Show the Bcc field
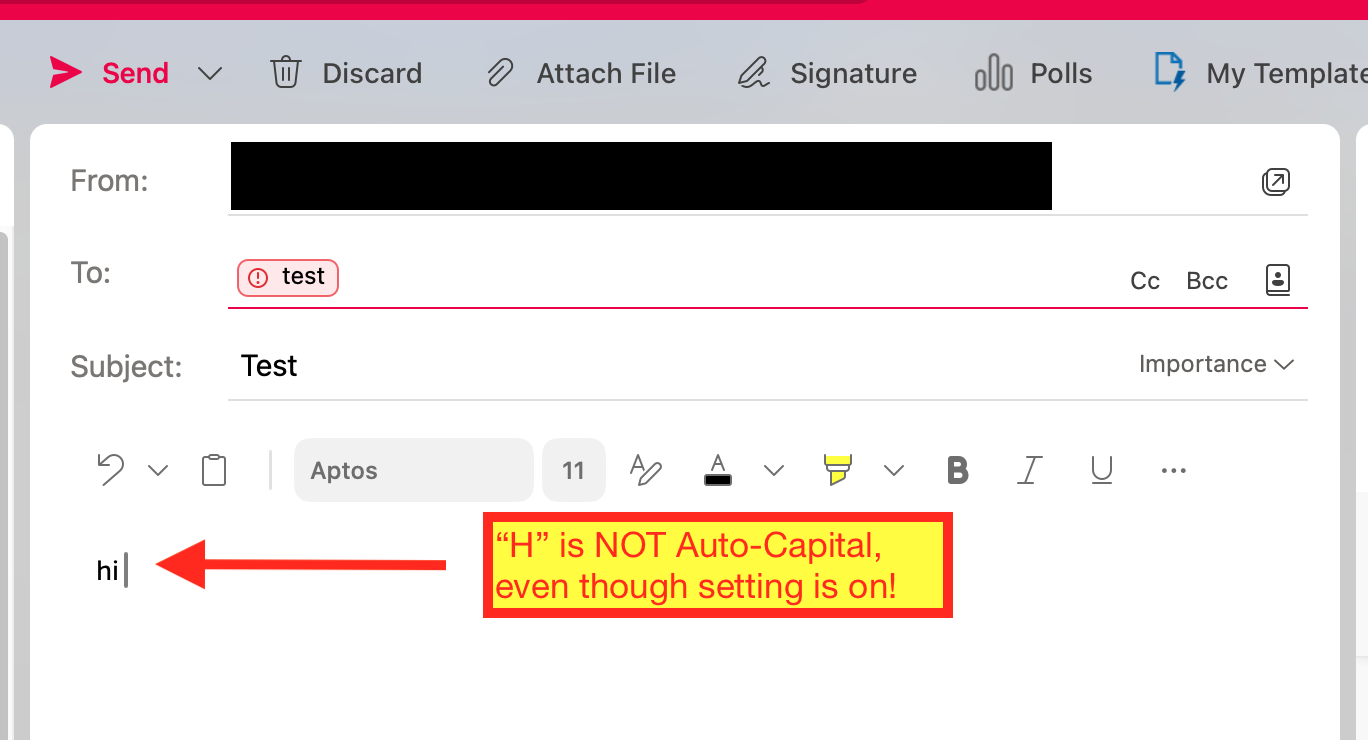The height and width of the screenshot is (740, 1368). coord(1207,281)
